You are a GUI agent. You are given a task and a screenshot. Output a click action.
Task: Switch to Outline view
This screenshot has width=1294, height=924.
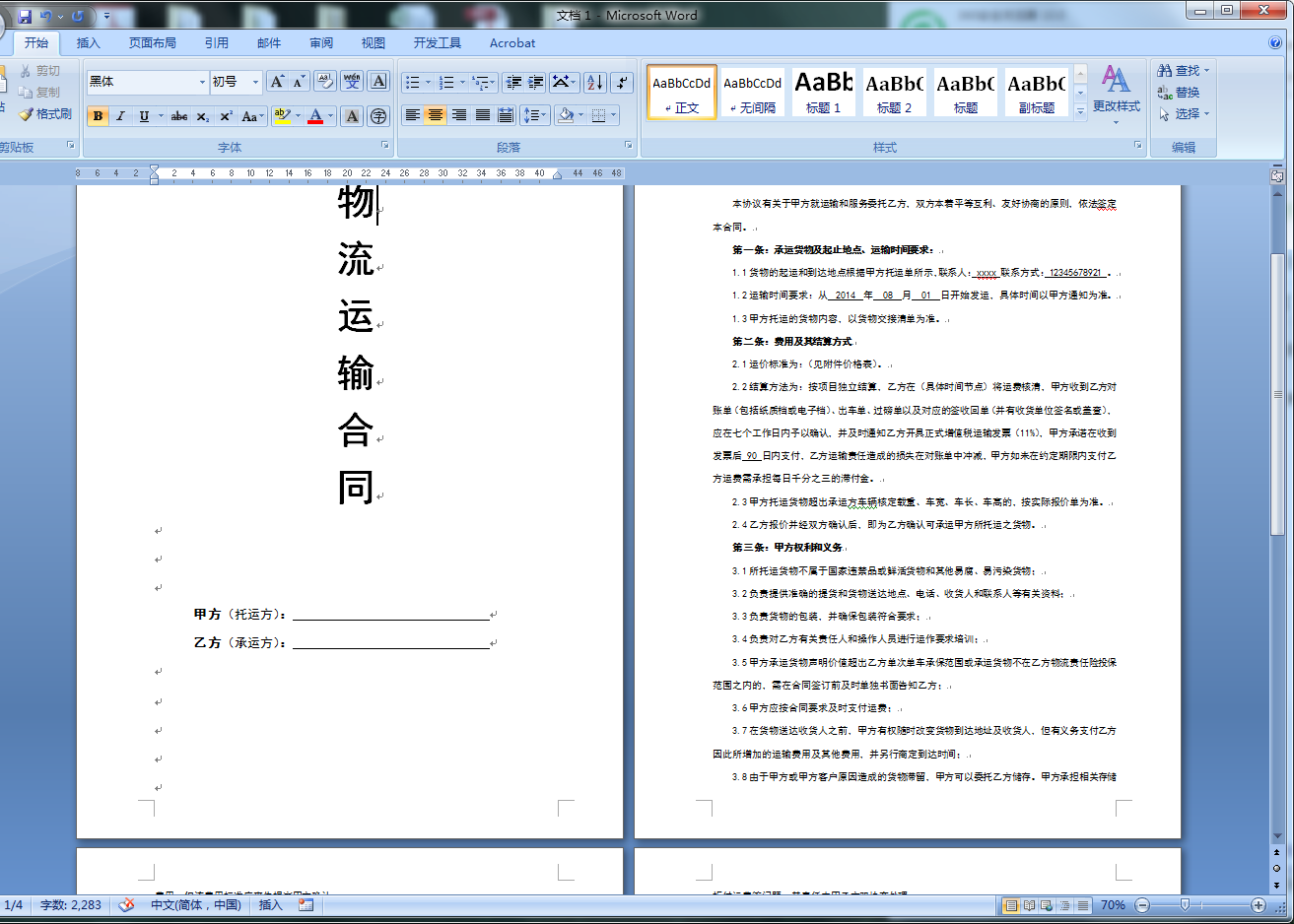(1064, 904)
